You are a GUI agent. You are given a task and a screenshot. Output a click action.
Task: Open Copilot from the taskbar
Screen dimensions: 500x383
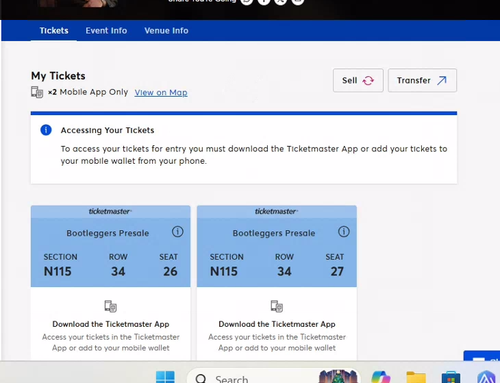(x=381, y=377)
